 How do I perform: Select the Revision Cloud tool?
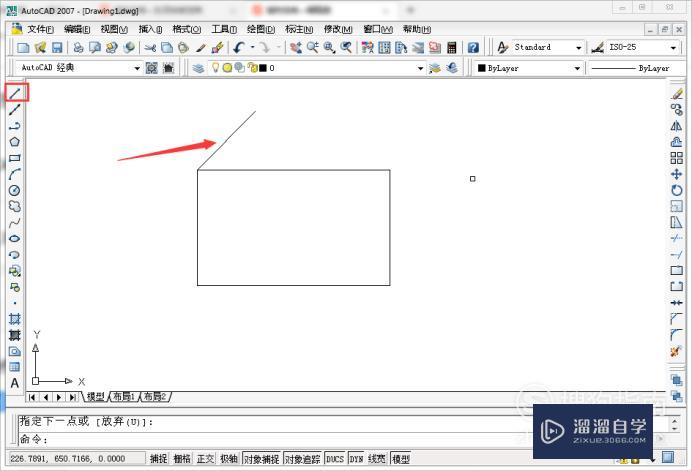[15, 206]
